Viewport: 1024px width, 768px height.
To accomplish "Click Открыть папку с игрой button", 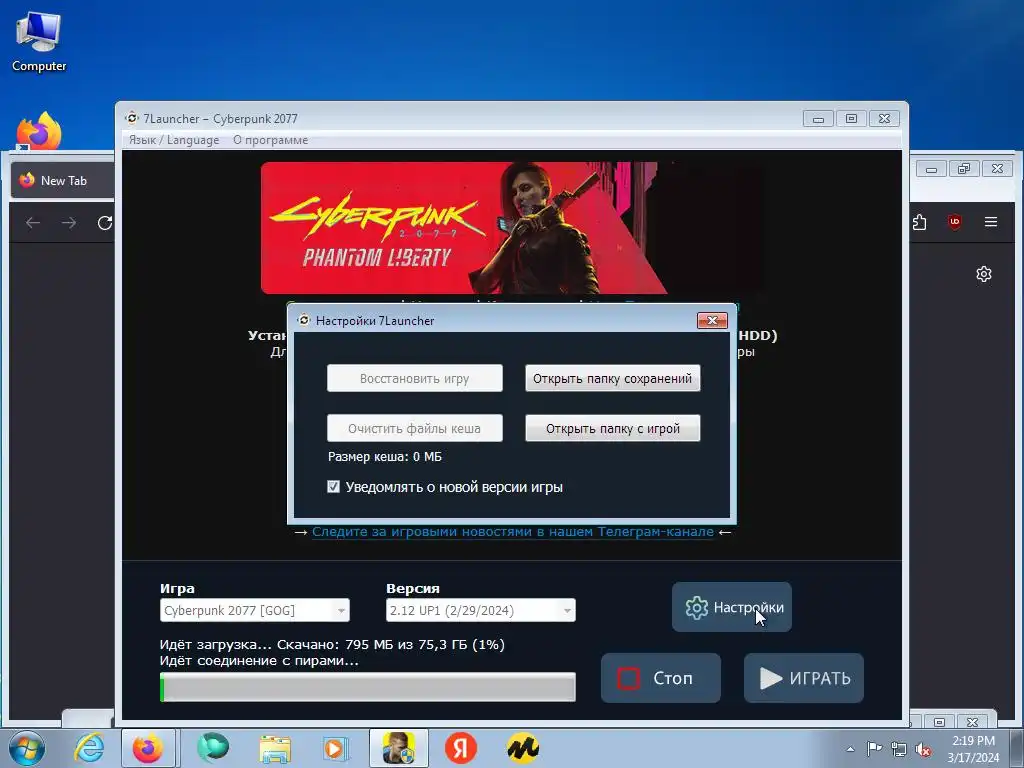I will (613, 428).
